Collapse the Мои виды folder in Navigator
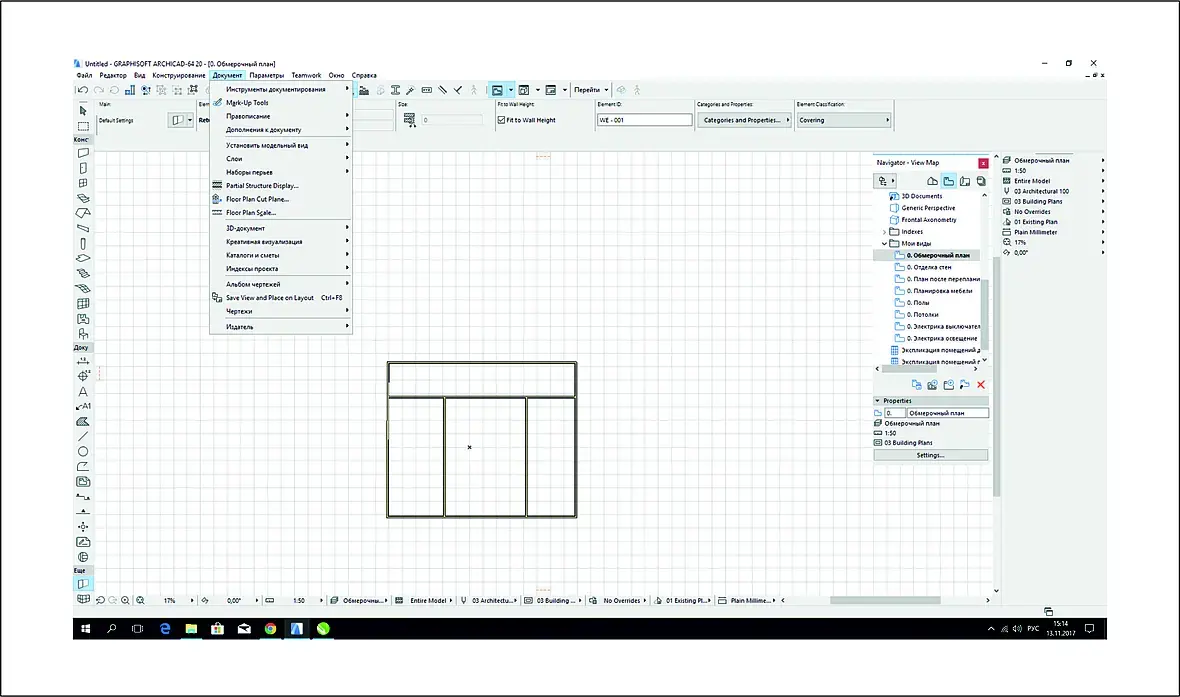 pyautogui.click(x=884, y=244)
